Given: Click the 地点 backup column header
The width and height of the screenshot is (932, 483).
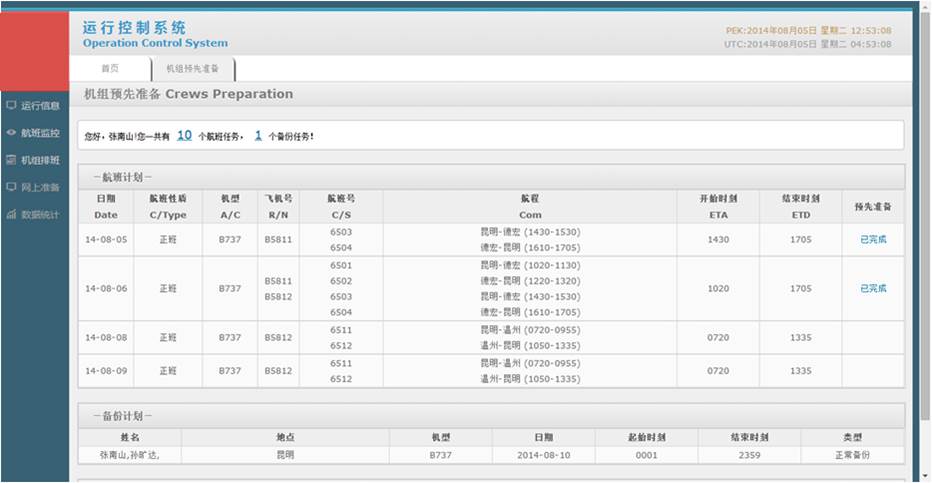Looking at the screenshot, I should click(285, 437).
